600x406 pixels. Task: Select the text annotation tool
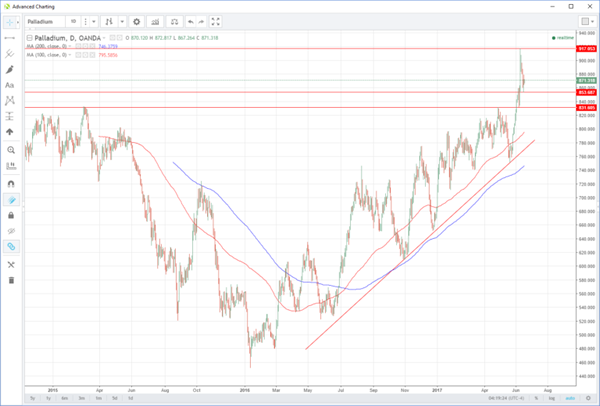point(10,86)
